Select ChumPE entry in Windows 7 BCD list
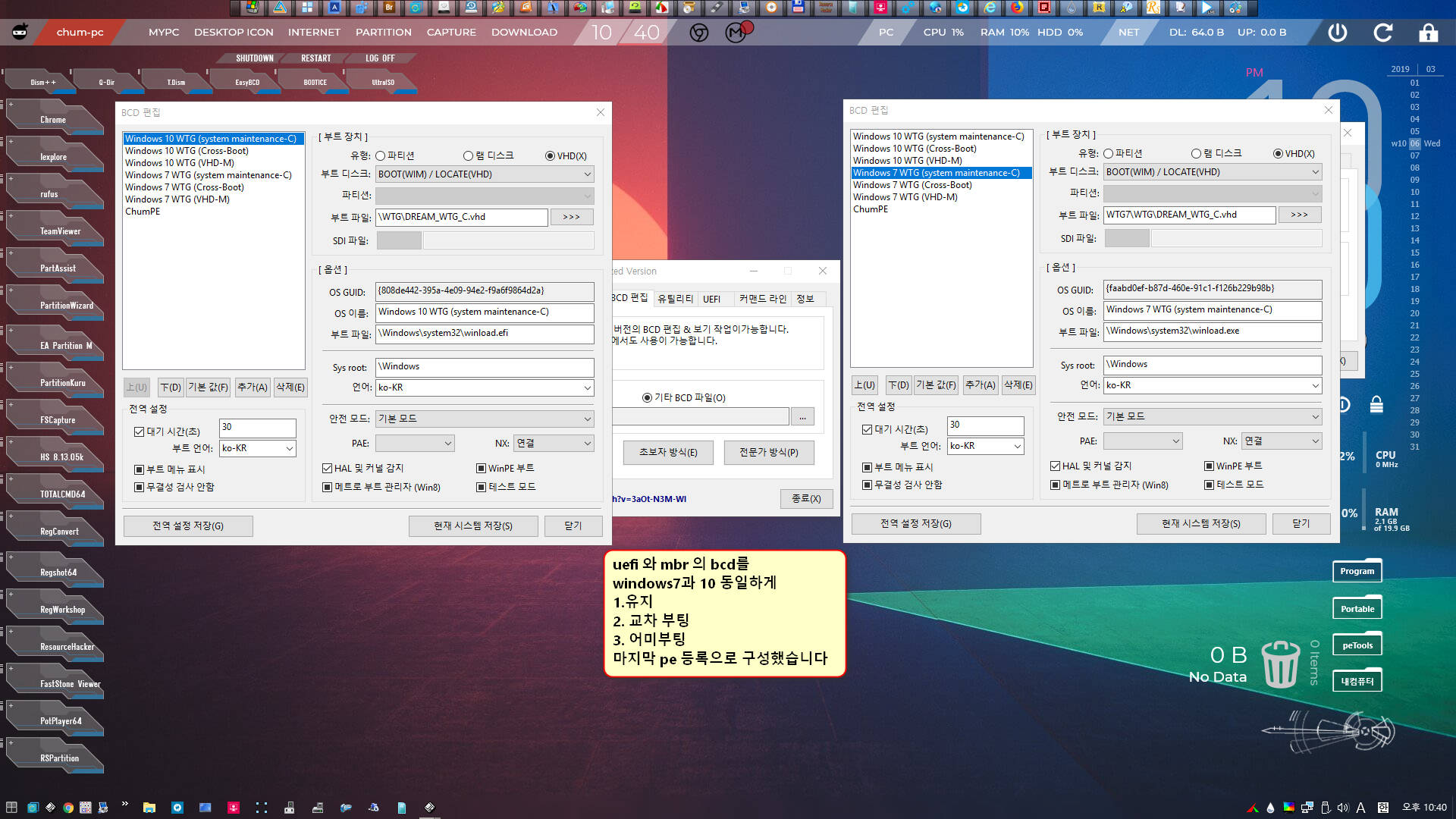This screenshot has height=819, width=1456. coord(870,209)
